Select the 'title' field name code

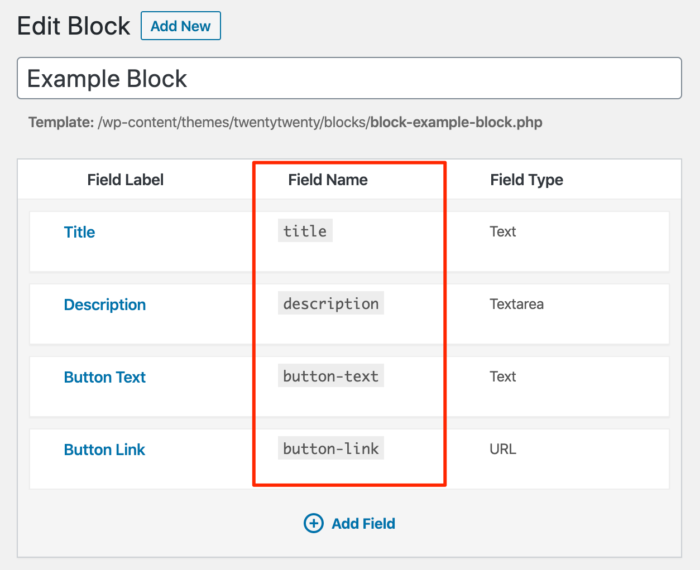click(x=304, y=231)
